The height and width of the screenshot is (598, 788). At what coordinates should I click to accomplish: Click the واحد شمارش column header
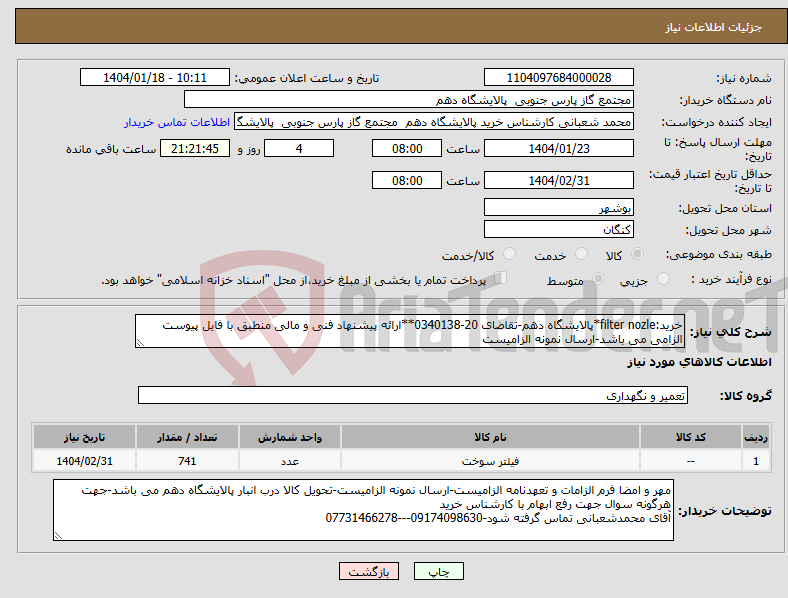(x=290, y=437)
